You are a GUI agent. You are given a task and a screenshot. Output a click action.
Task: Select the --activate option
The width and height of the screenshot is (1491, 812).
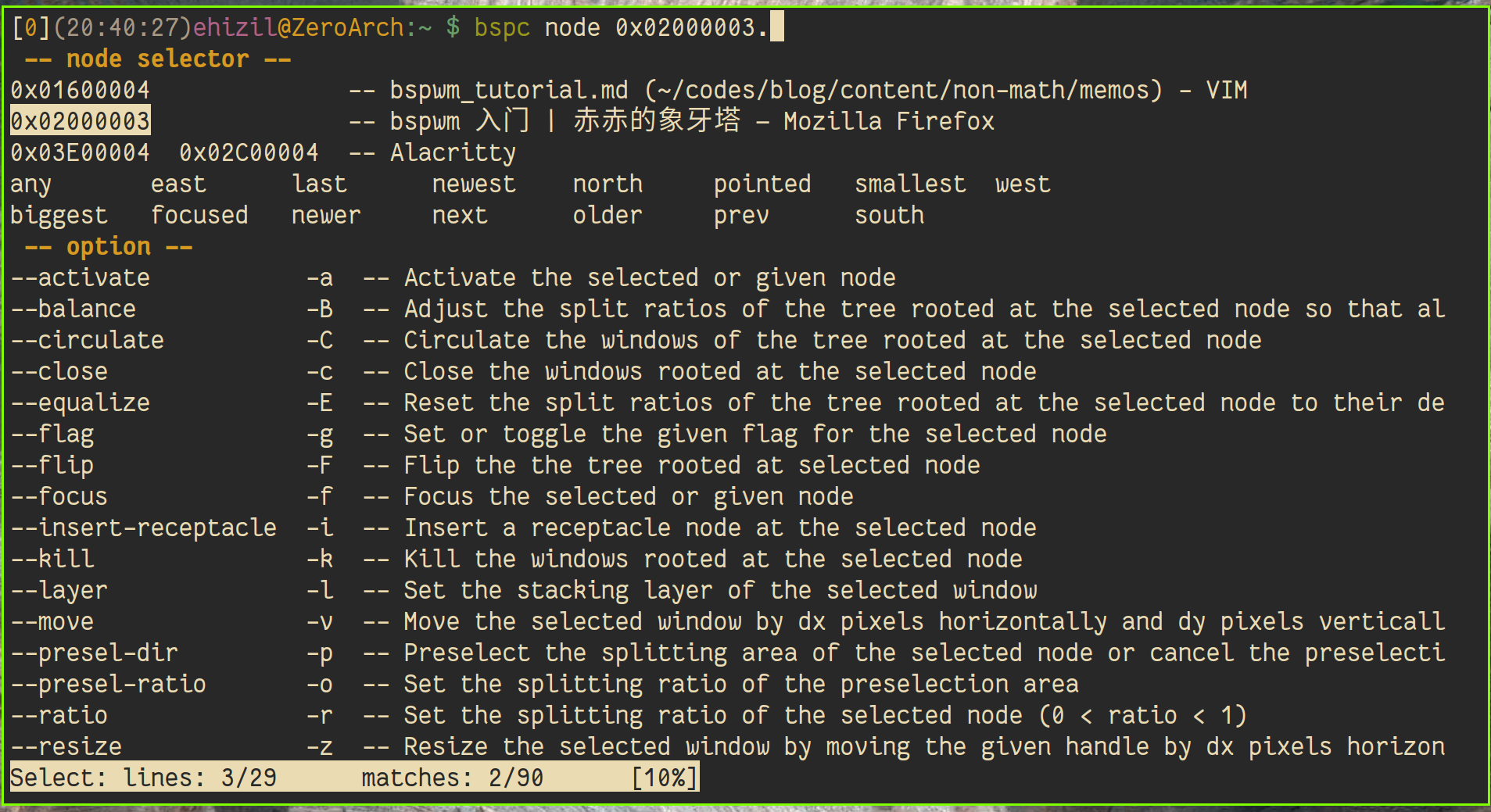coord(80,277)
